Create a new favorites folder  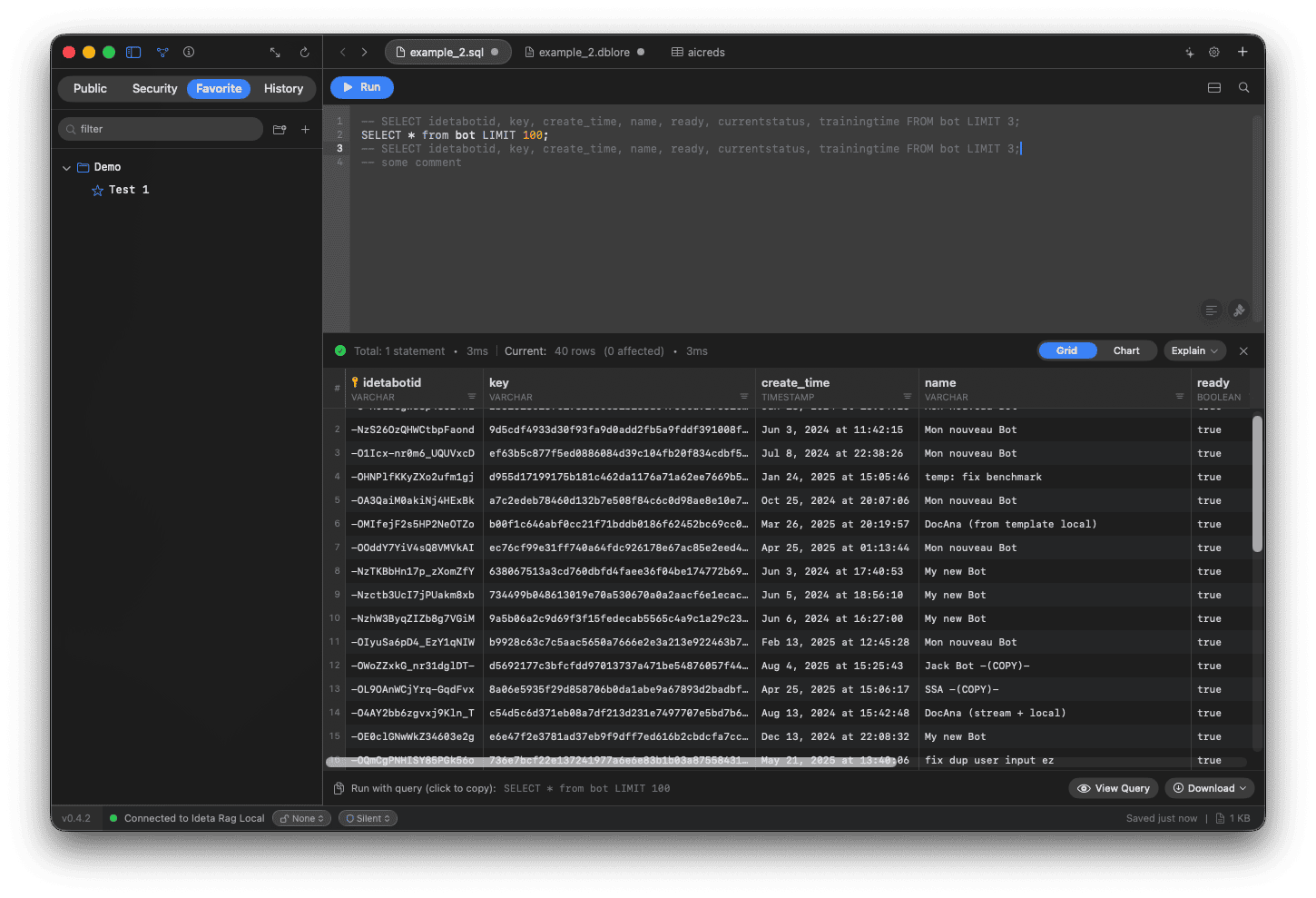(280, 129)
